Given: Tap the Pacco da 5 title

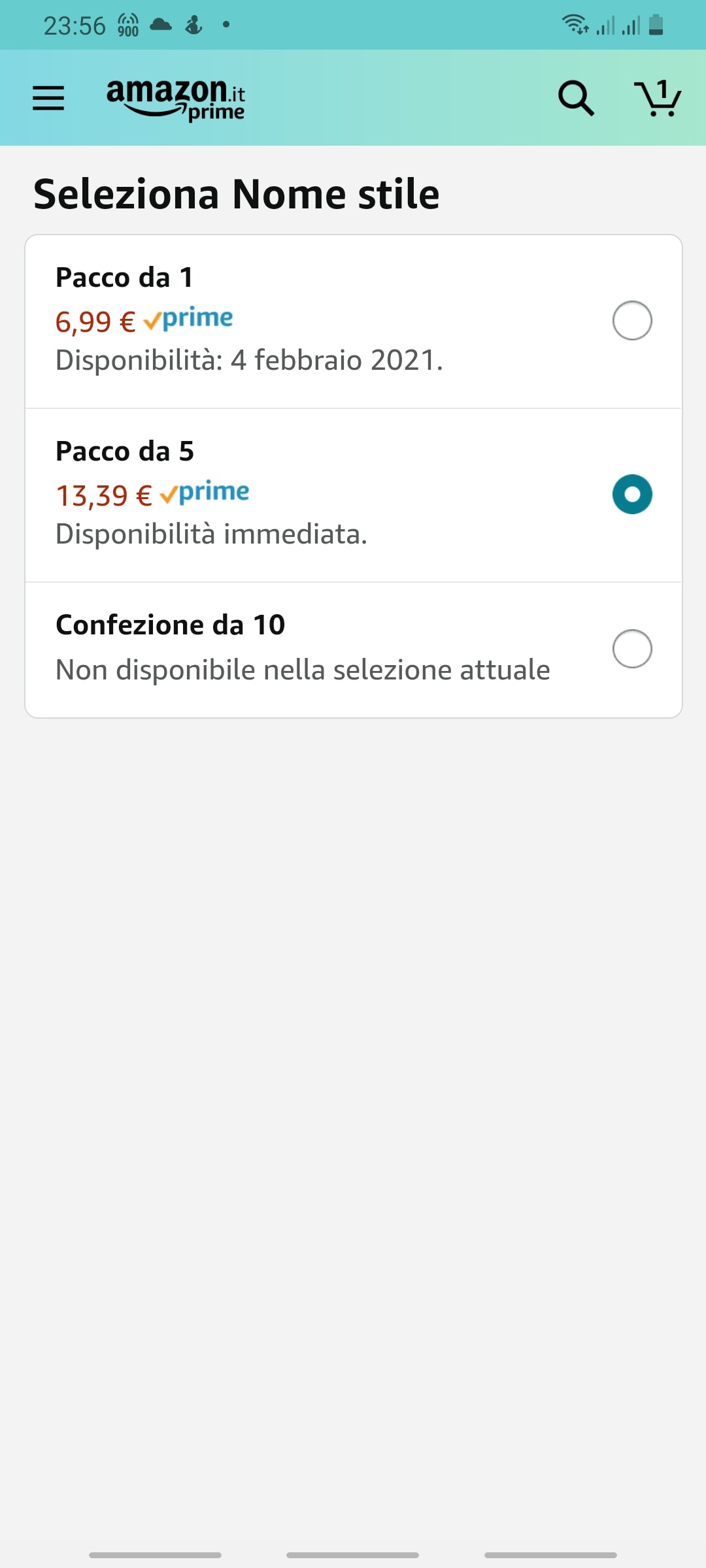Looking at the screenshot, I should pyautogui.click(x=125, y=451).
